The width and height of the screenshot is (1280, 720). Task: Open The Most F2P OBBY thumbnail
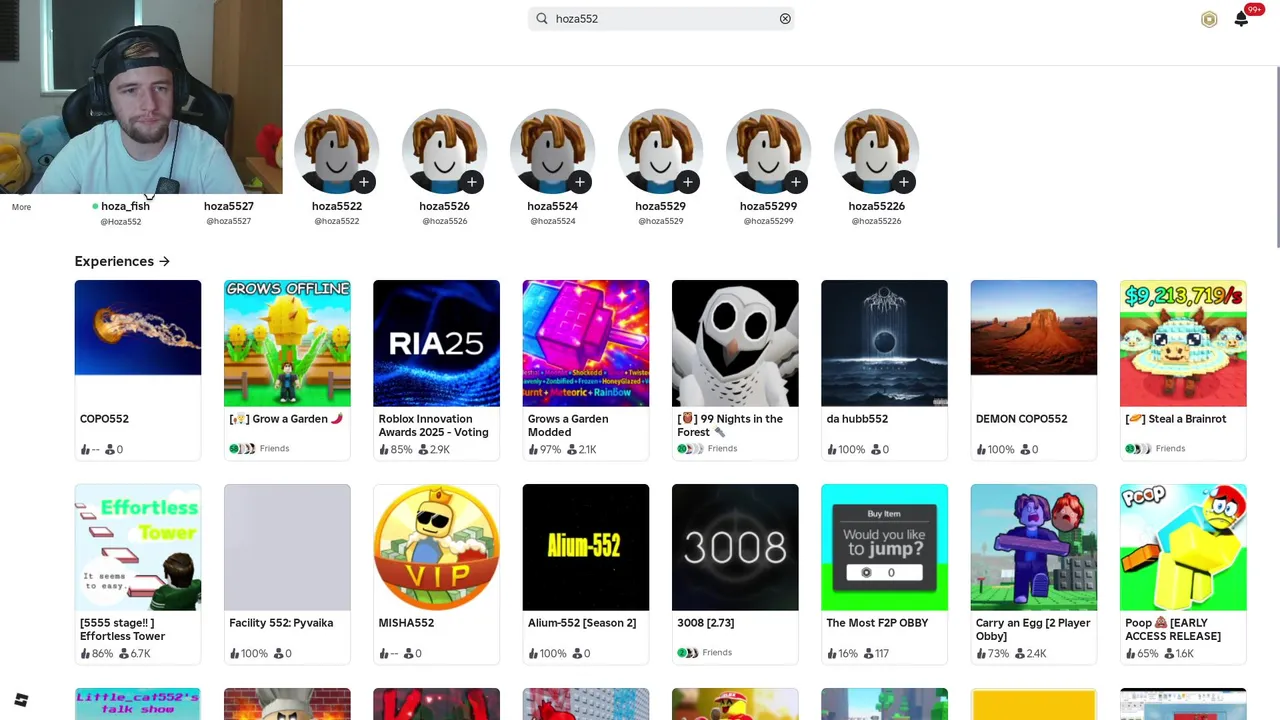tap(884, 547)
